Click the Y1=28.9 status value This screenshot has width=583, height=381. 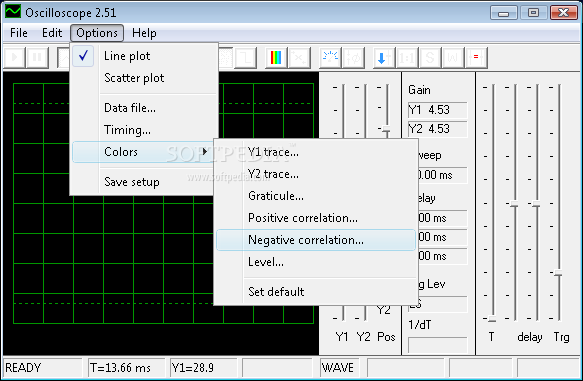click(x=193, y=368)
